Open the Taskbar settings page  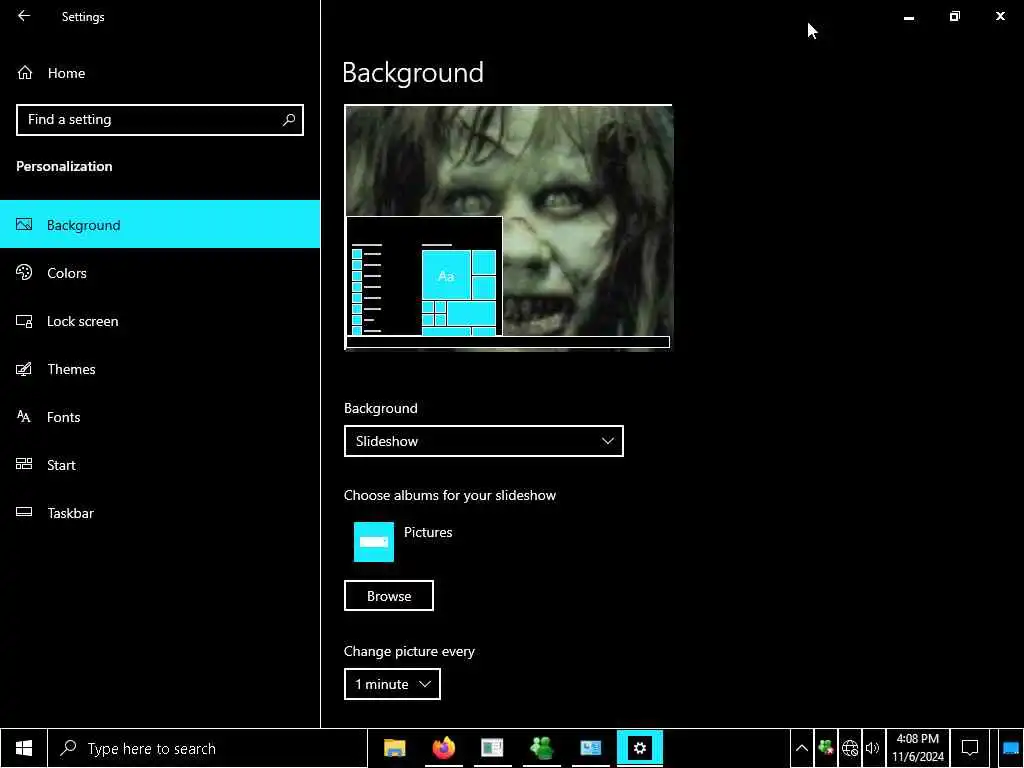(160, 513)
